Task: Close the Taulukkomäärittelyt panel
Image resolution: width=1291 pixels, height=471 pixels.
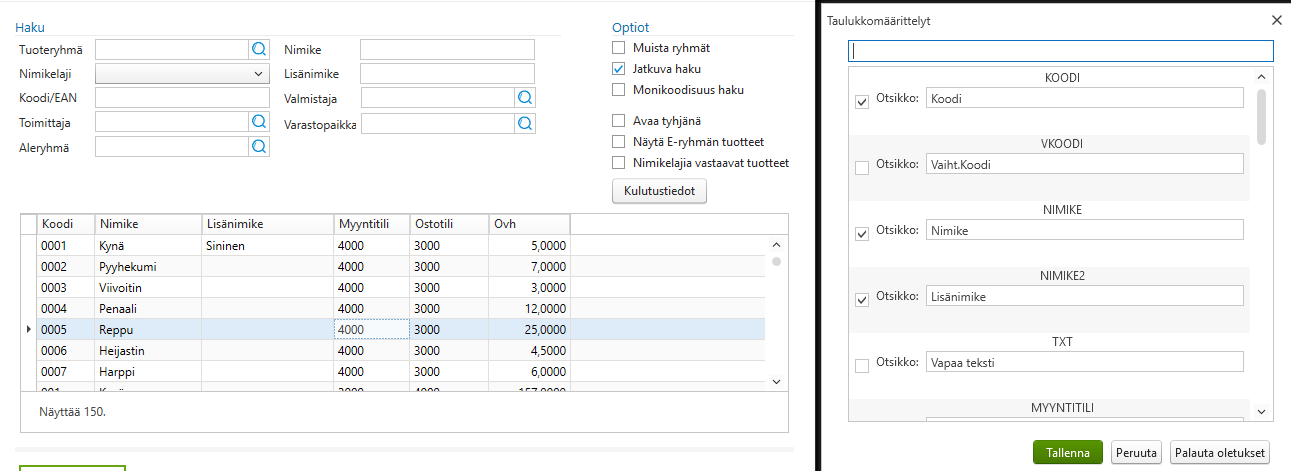Action: [1276, 20]
